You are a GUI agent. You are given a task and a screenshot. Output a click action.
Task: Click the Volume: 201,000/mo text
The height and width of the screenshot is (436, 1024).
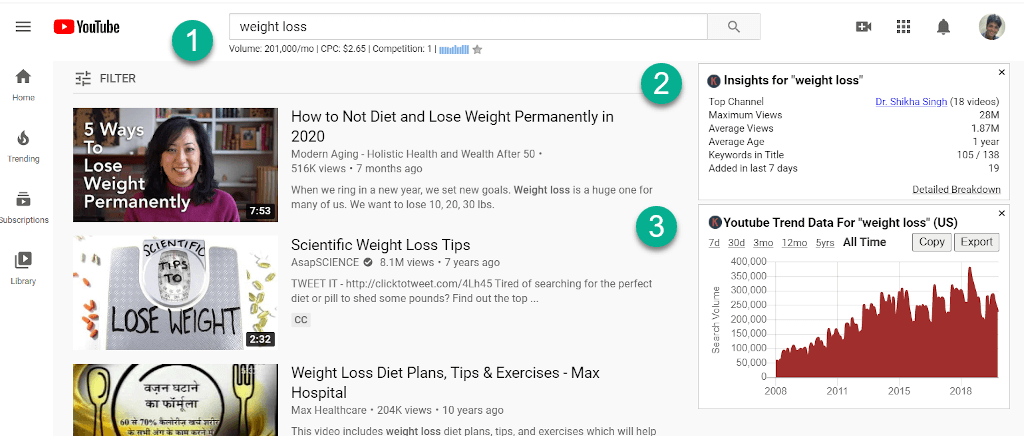[272, 49]
